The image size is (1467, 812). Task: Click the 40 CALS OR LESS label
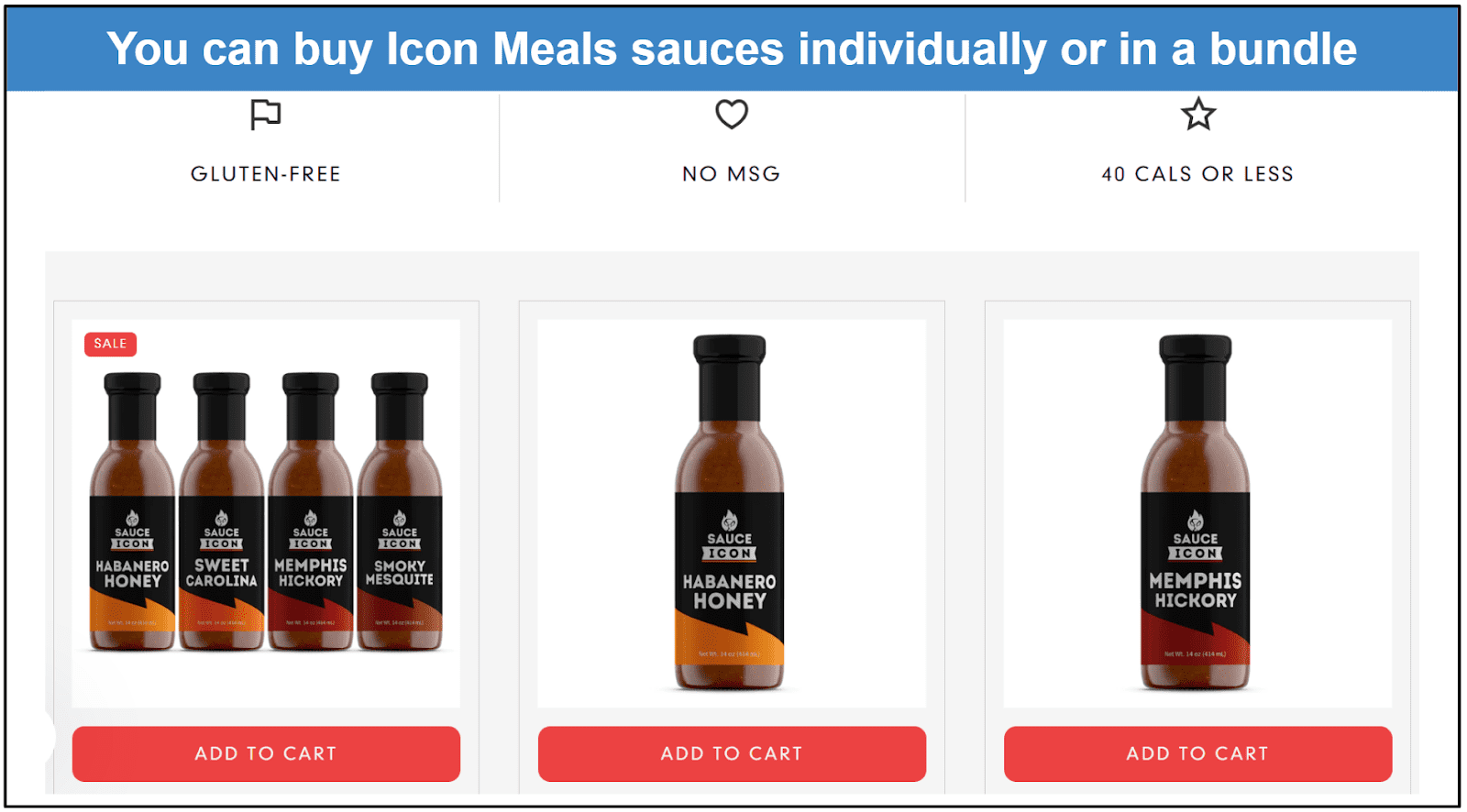coord(1197,174)
